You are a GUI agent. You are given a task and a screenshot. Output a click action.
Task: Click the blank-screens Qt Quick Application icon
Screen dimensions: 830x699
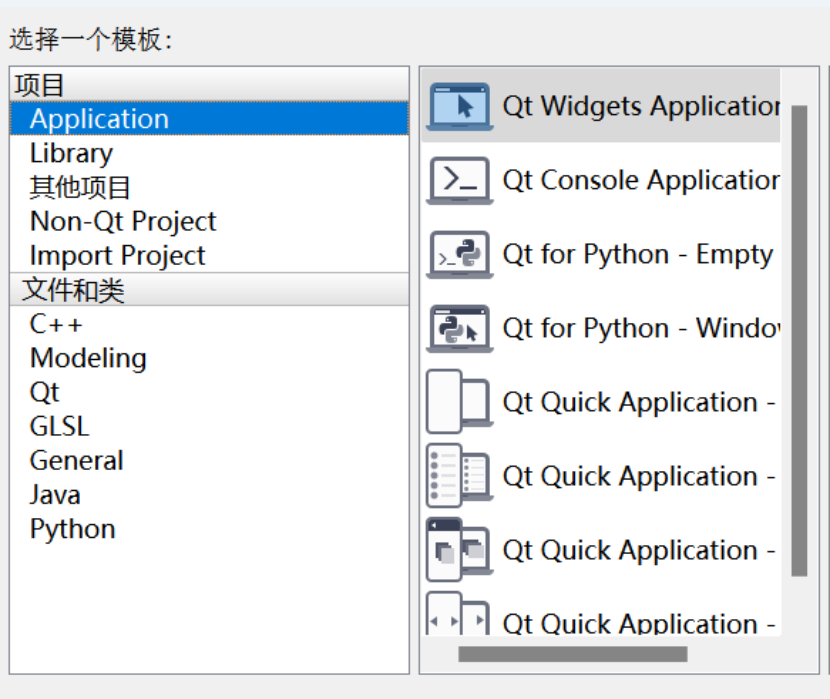[x=459, y=402]
